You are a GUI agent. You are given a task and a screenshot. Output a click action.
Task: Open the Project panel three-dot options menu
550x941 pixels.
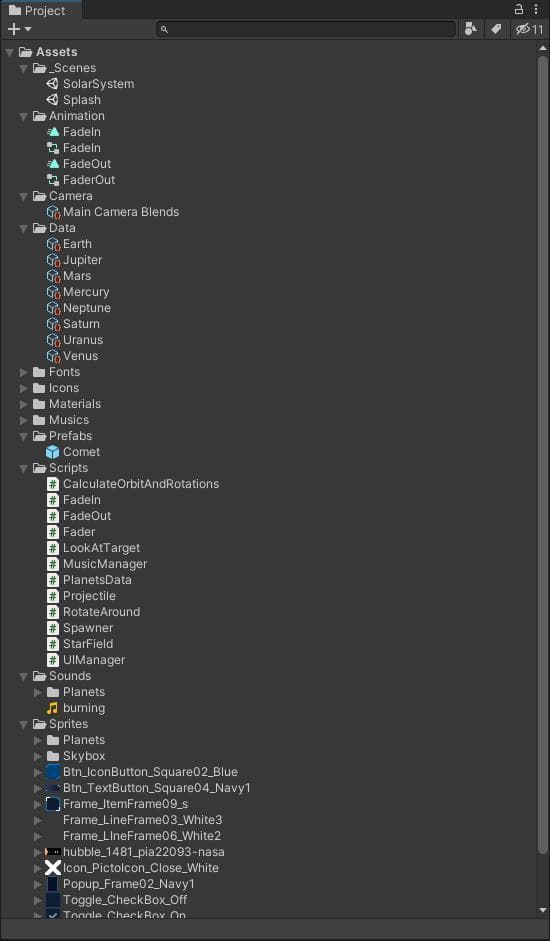coord(536,10)
